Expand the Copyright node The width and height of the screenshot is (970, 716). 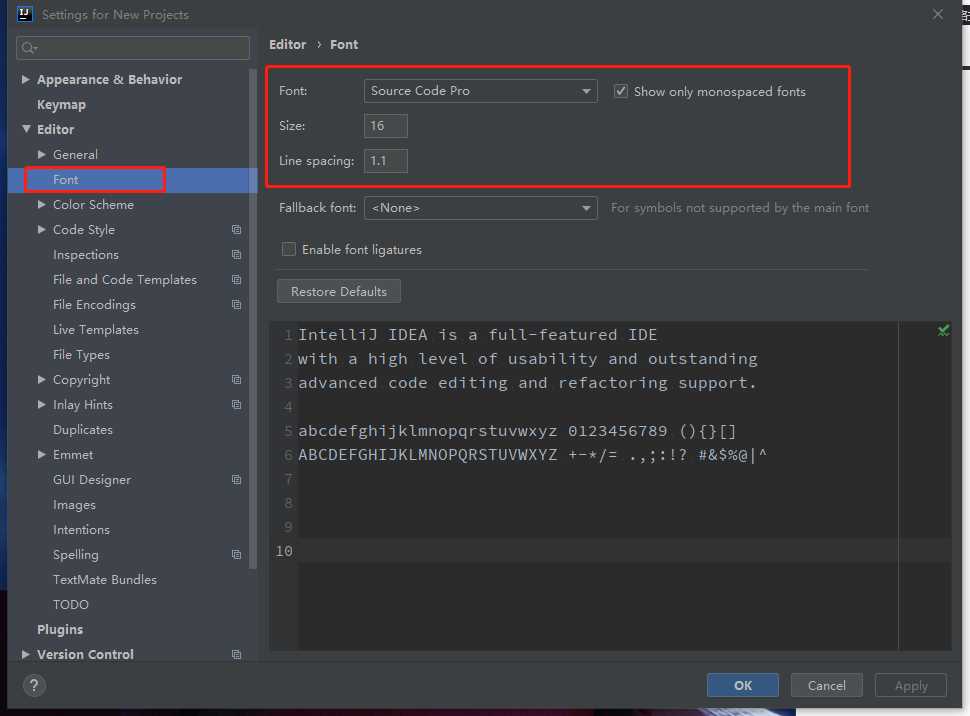click(x=41, y=379)
